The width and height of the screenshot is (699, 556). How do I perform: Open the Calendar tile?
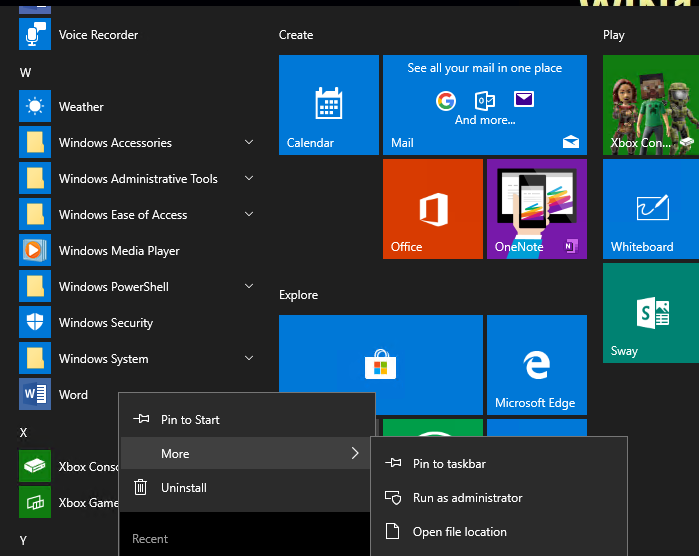pos(329,105)
